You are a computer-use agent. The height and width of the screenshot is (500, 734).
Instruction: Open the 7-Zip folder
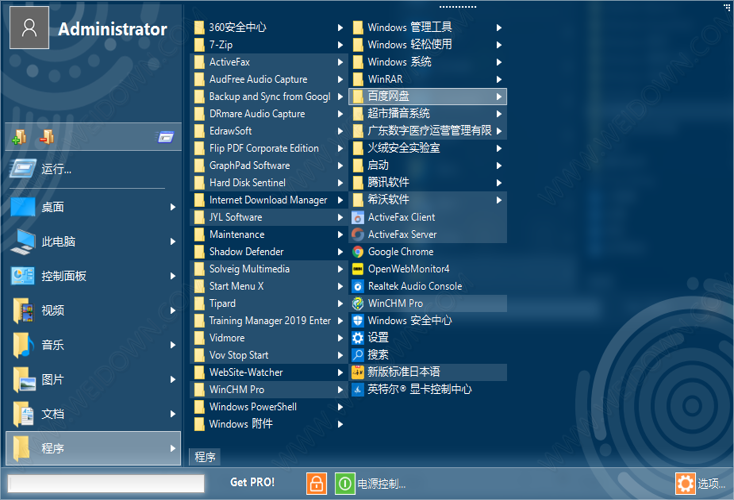coord(269,45)
